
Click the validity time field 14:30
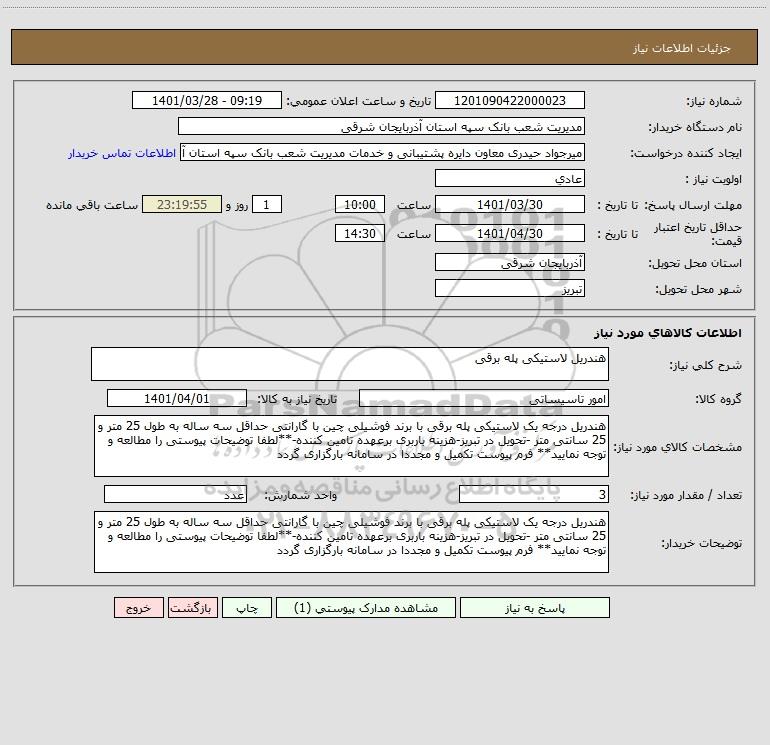[x=359, y=234]
